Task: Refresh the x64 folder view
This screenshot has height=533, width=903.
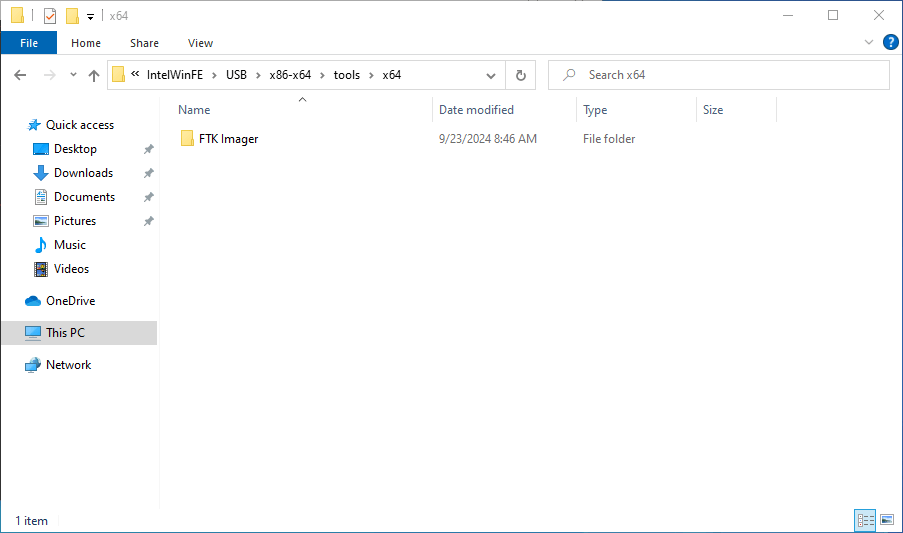Action: click(x=521, y=75)
